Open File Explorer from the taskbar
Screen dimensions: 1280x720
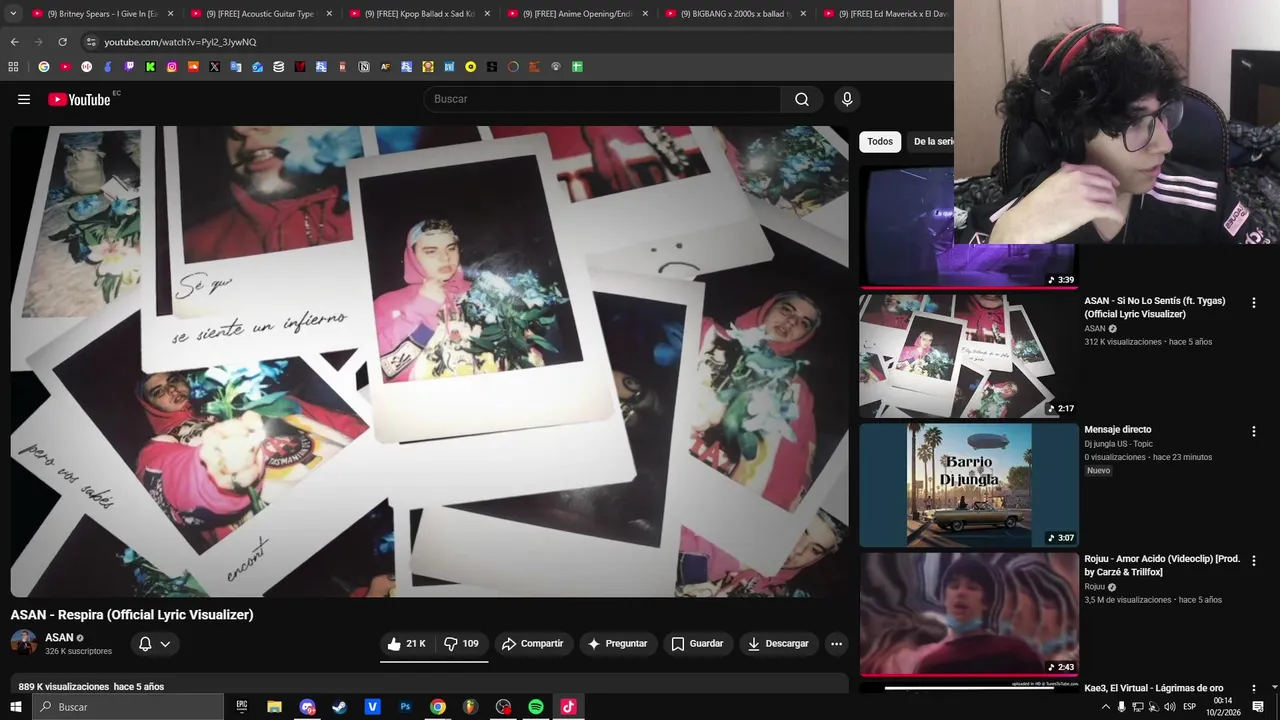[x=274, y=707]
